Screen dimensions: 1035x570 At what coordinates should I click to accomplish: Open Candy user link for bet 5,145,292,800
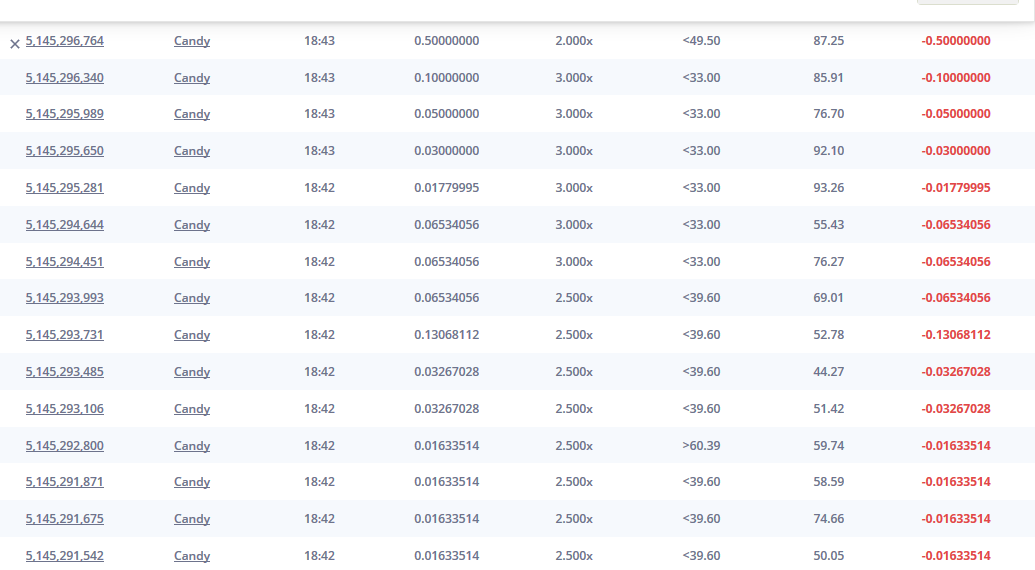click(x=192, y=446)
